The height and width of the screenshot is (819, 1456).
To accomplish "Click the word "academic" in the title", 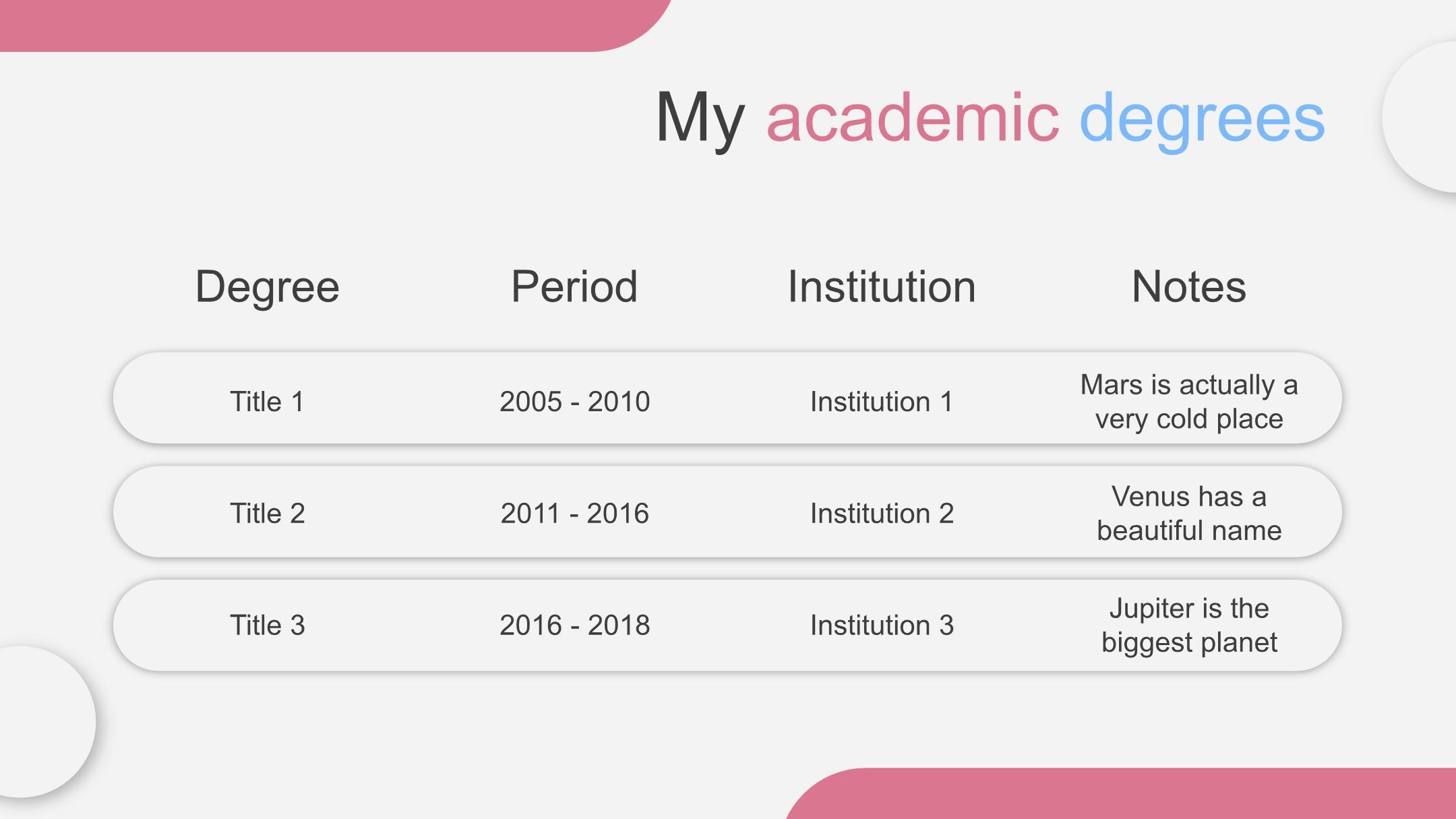I will pyautogui.click(x=913, y=118).
